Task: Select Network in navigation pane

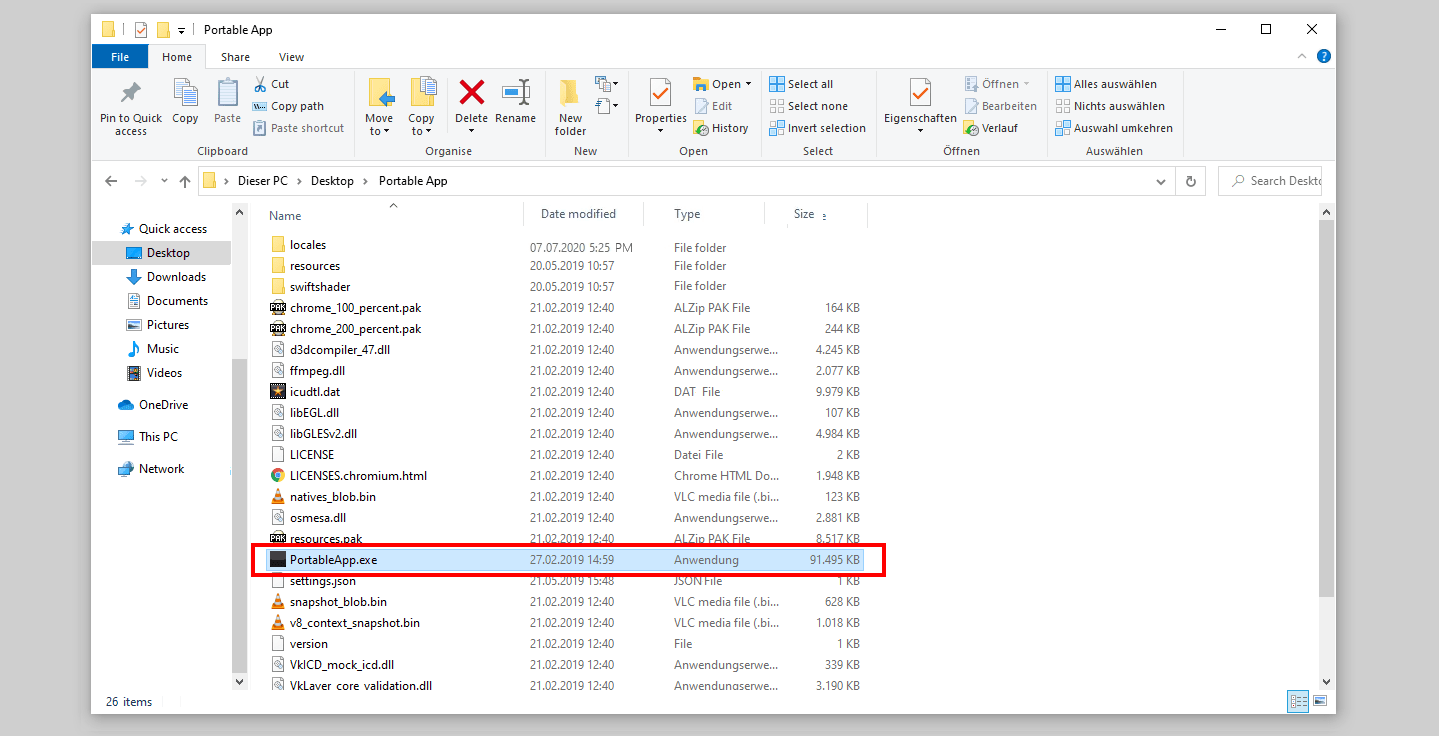Action: [151, 469]
